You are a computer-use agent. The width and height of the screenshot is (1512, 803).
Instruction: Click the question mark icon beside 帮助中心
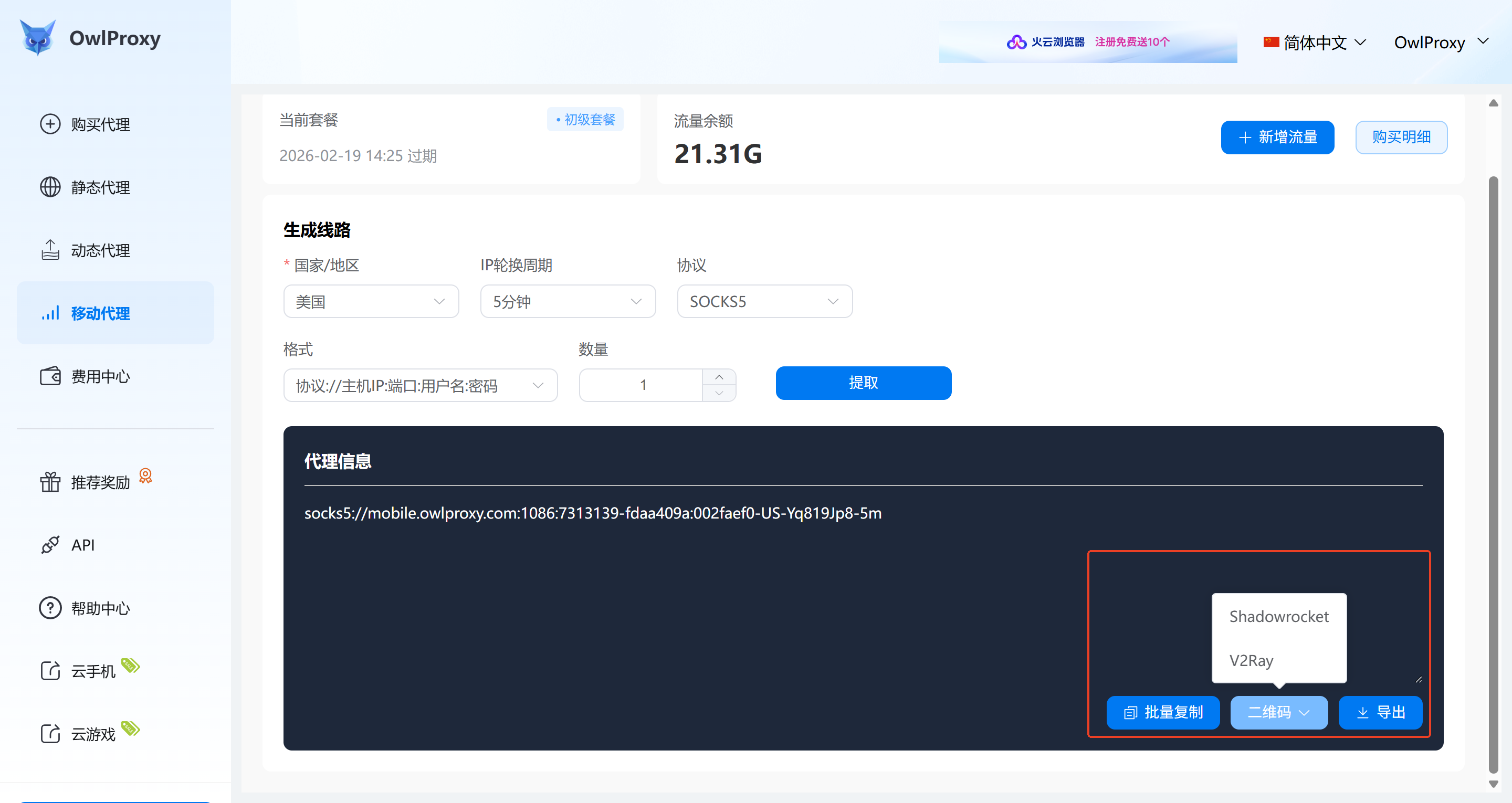pos(50,608)
